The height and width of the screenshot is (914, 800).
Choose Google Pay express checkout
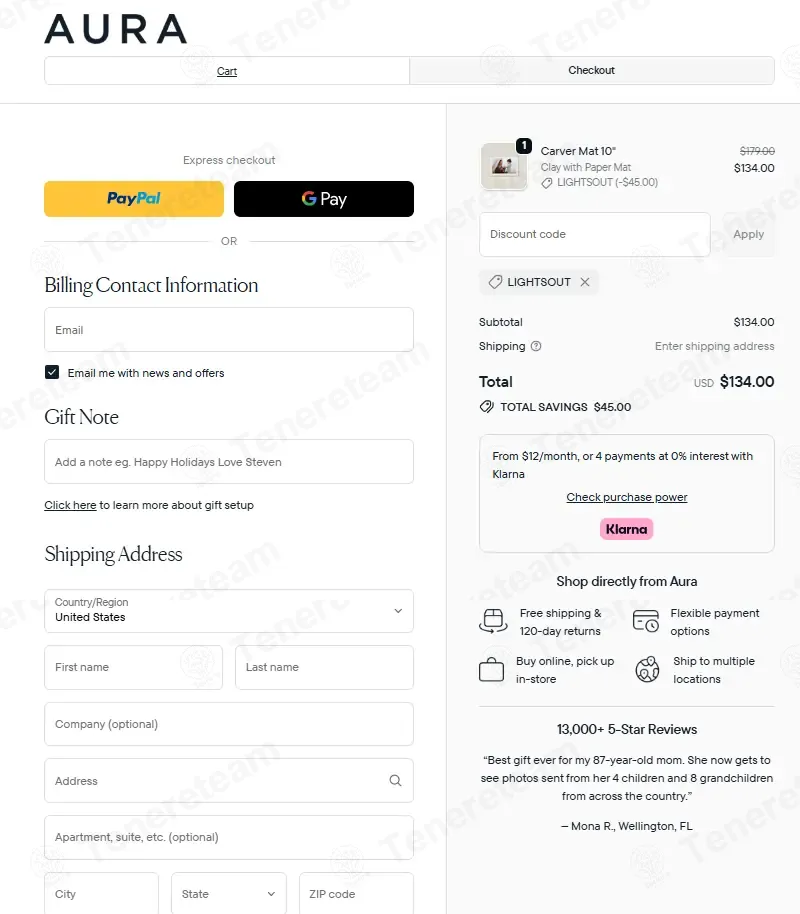[x=324, y=199]
